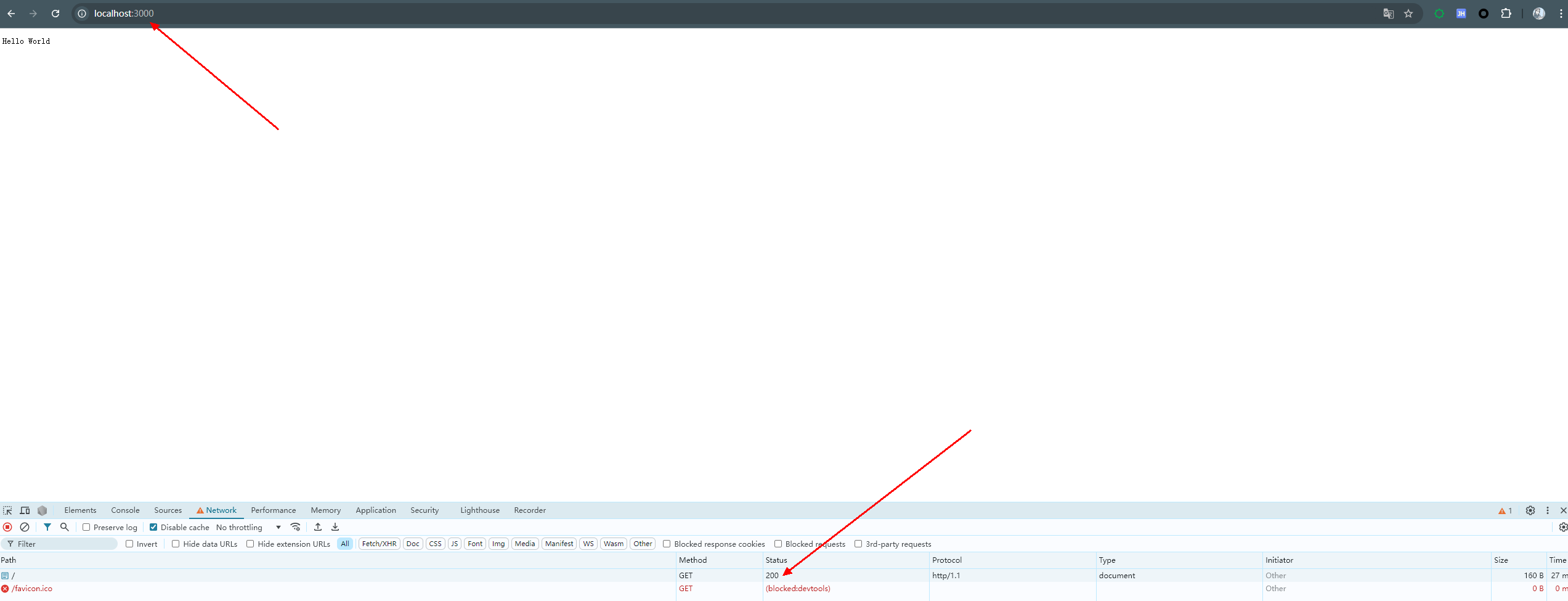The width and height of the screenshot is (1568, 601).
Task: Check the Hide data URLs filter
Action: click(x=177, y=544)
